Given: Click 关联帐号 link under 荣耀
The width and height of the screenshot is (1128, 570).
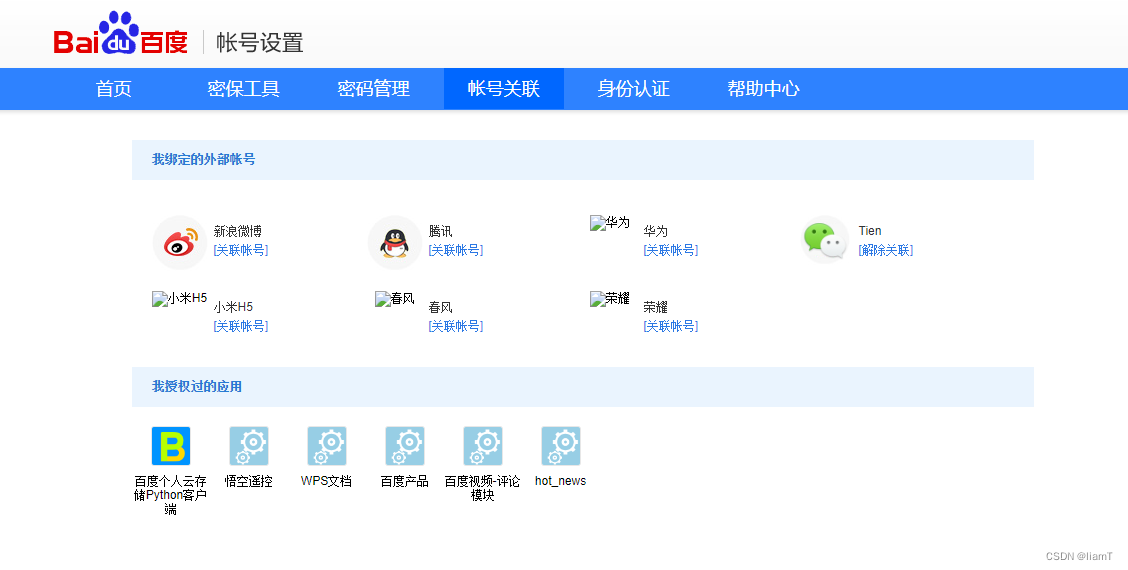Looking at the screenshot, I should (670, 326).
